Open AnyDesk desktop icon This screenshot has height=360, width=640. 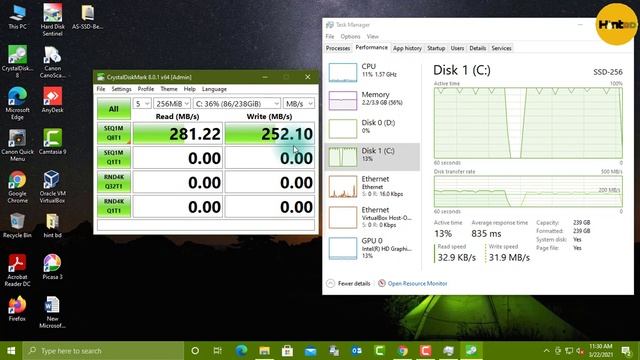click(52, 100)
